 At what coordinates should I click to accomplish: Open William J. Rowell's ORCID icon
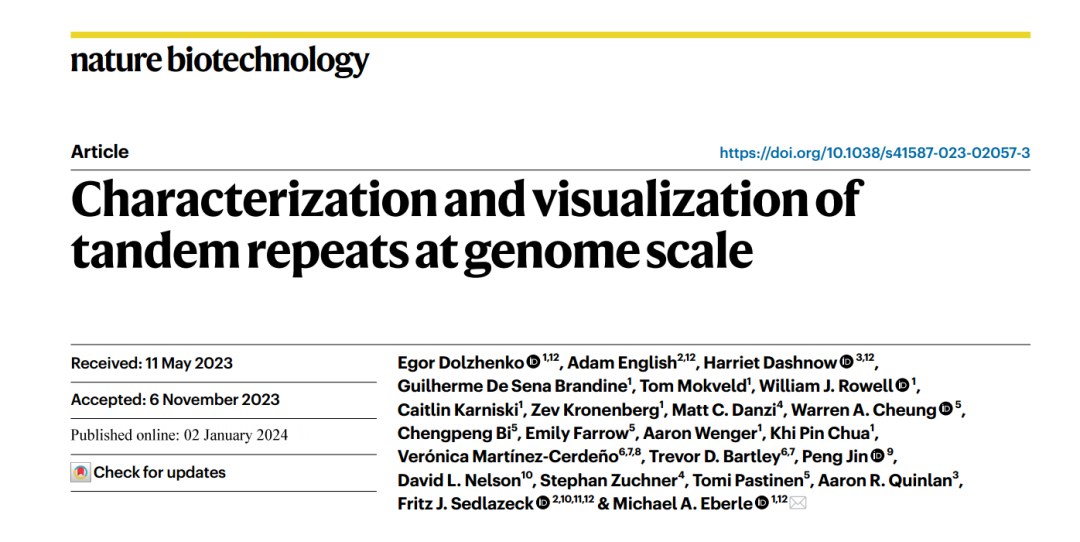902,385
